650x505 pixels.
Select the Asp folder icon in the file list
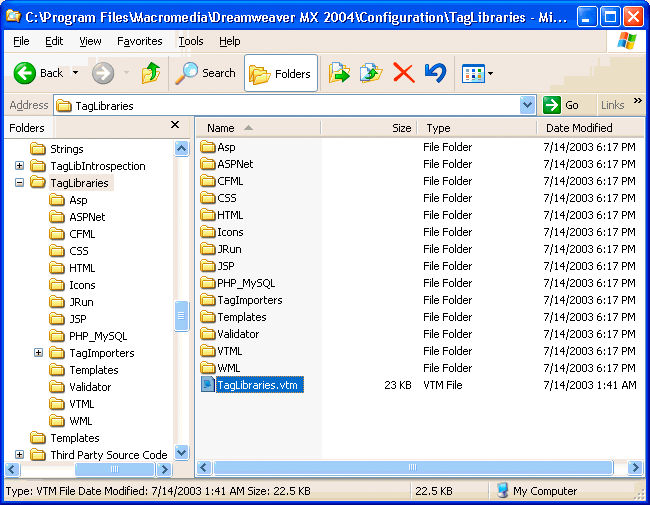pyautogui.click(x=208, y=147)
